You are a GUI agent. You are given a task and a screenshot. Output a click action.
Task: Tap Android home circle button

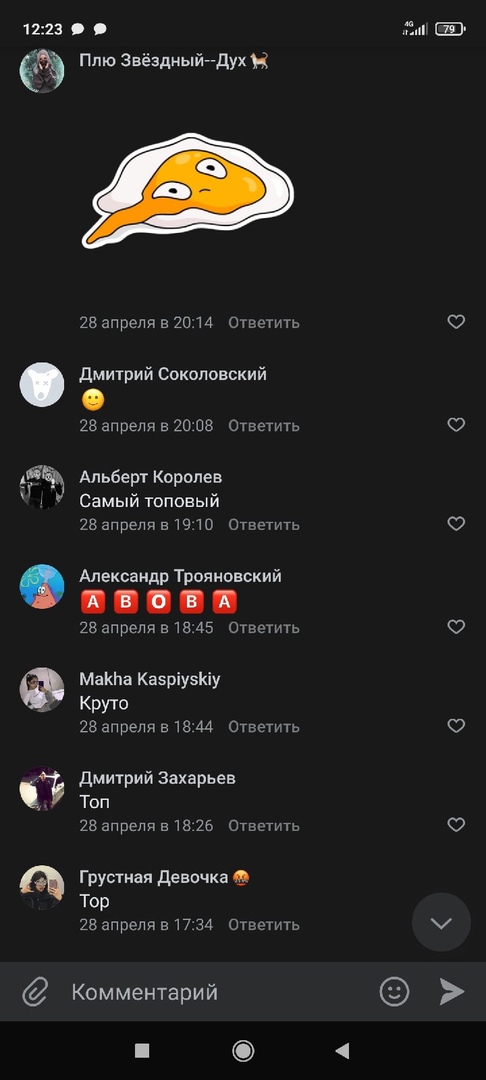243,1050
